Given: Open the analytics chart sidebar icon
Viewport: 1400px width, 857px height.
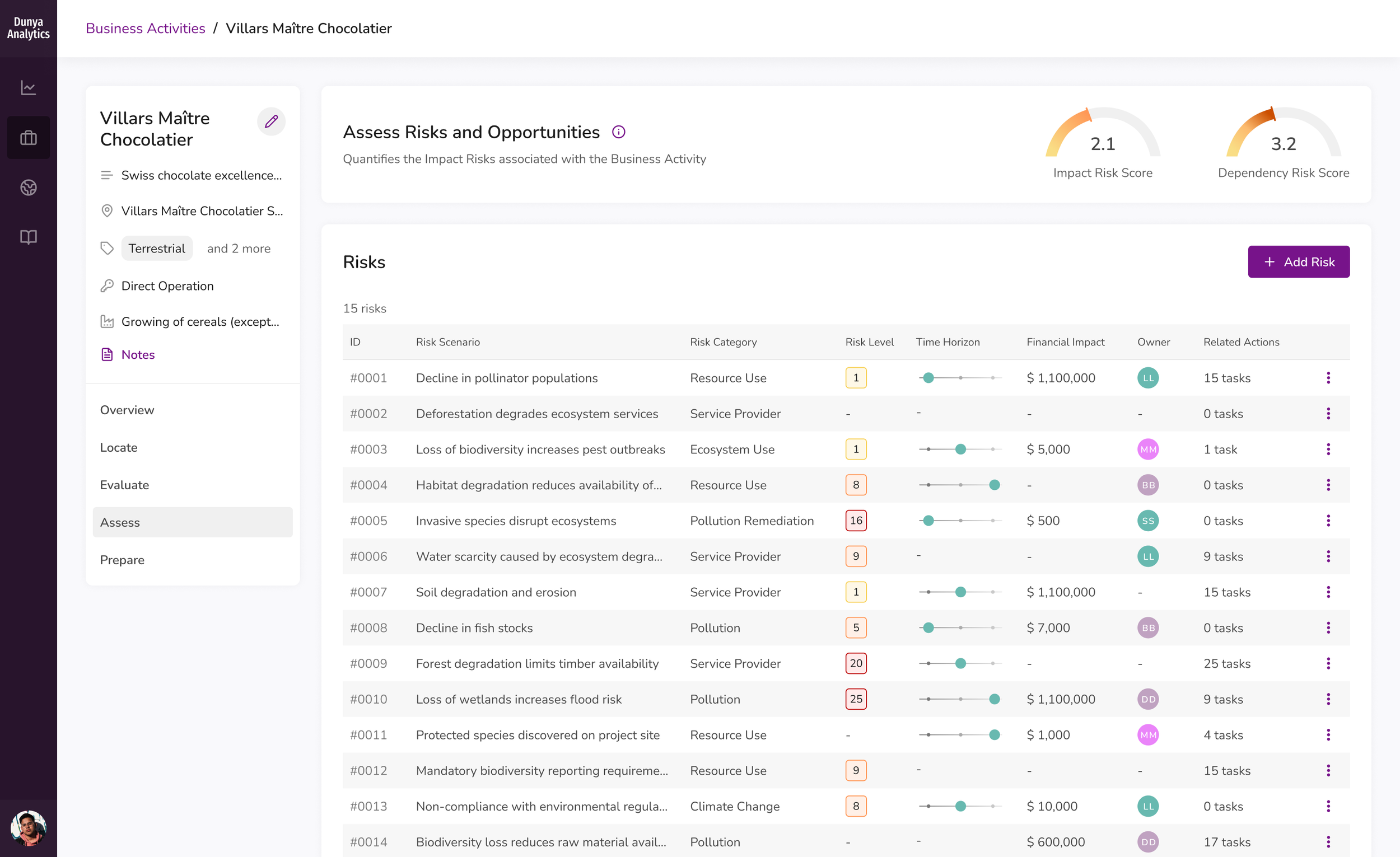Looking at the screenshot, I should [x=29, y=87].
